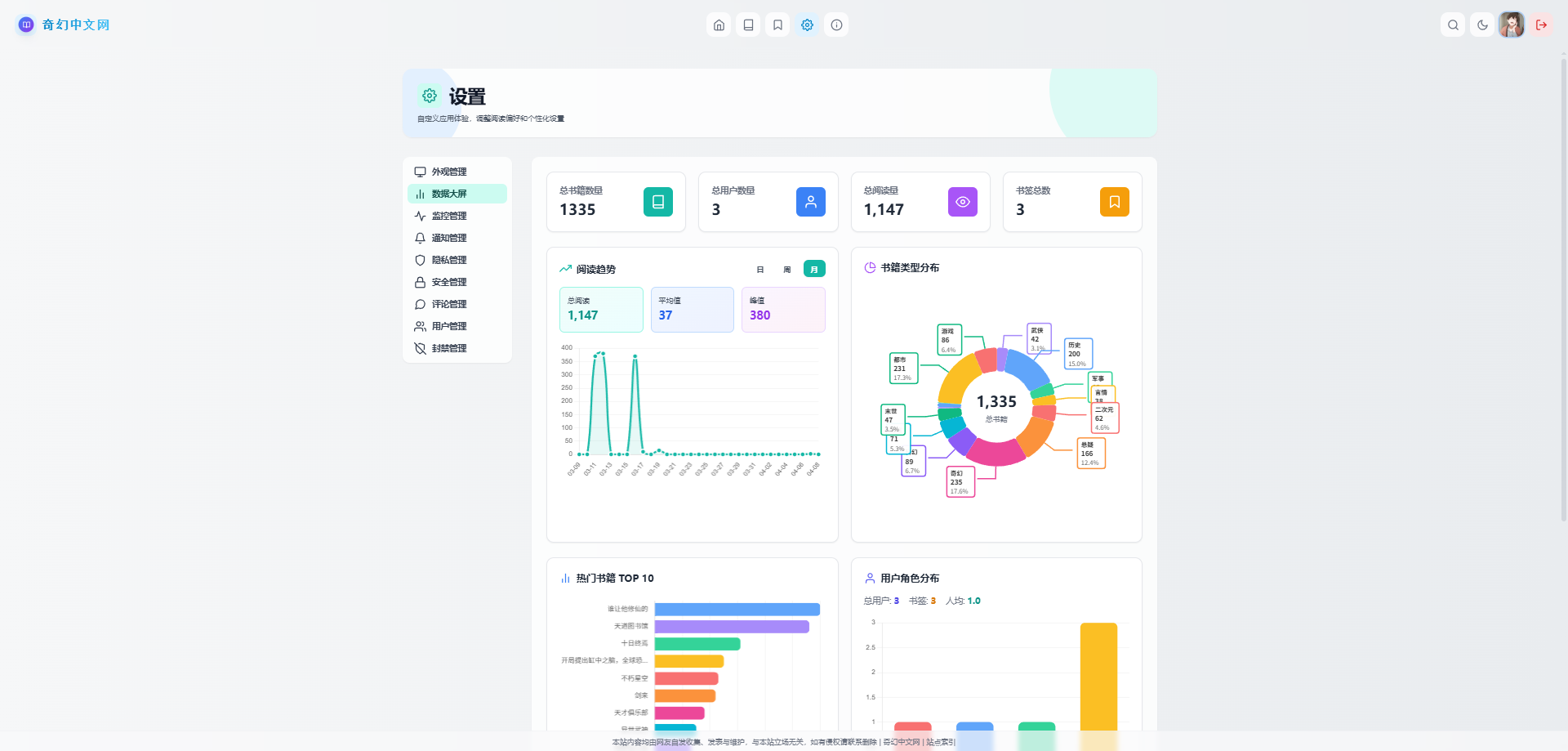Click the red bar for 不朽星空
This screenshot has width=1568, height=751.
pyautogui.click(x=687, y=678)
